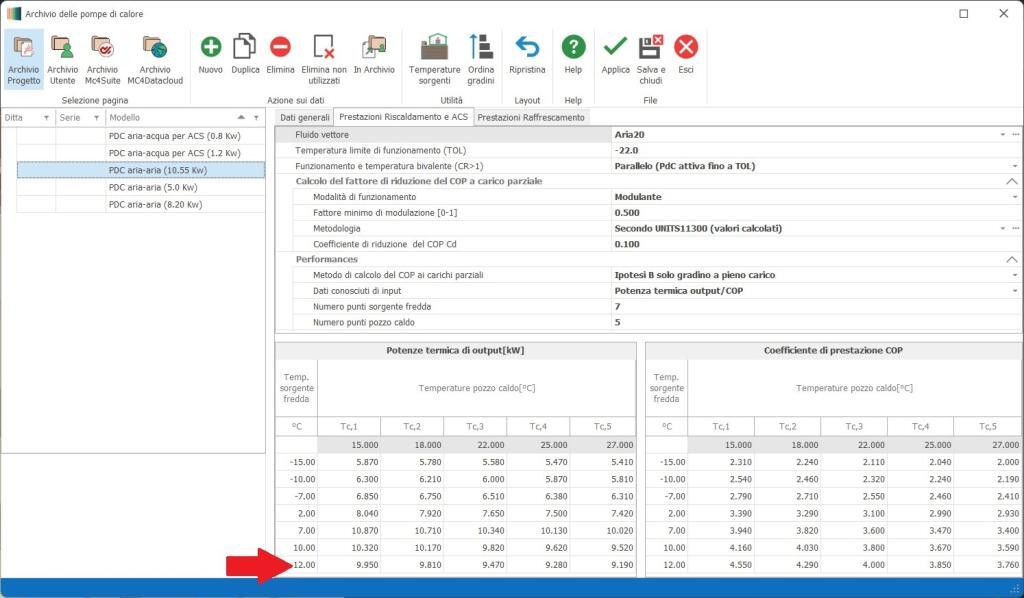Select PDC aria-aria (8.20 Kw) model

[x=155, y=204]
